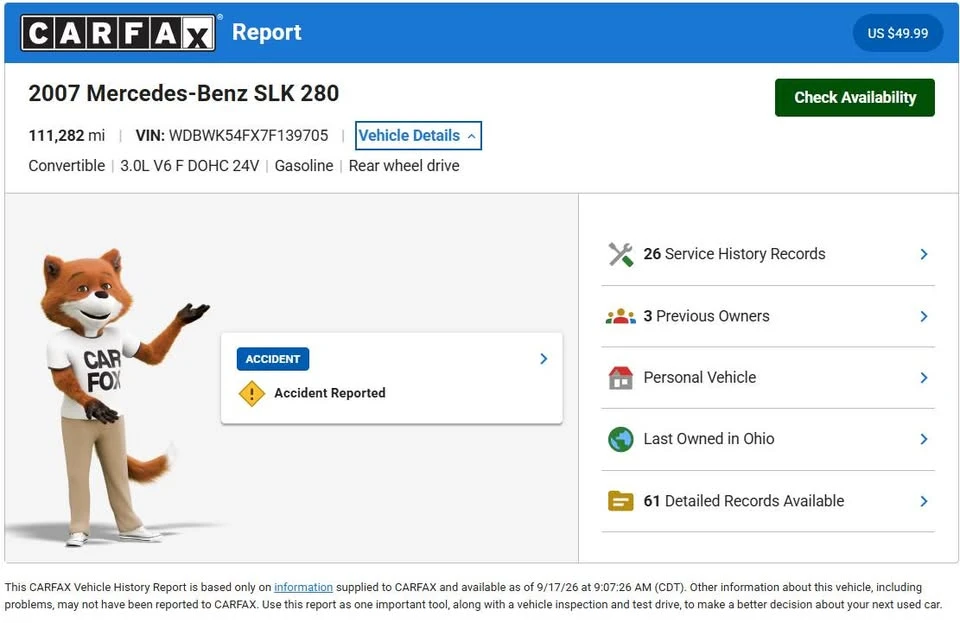
Task: Click the 3.0L V6 F DOHC 24V text
Action: point(190,166)
